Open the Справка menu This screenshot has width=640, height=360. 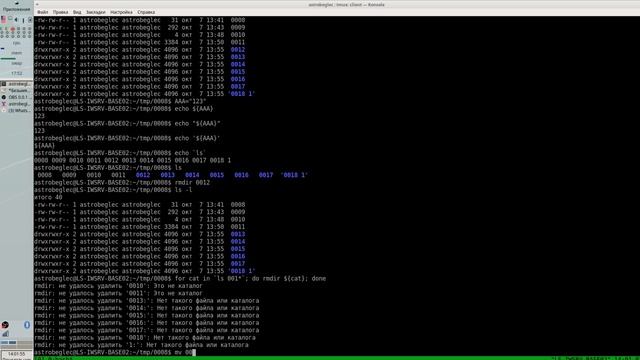point(146,12)
